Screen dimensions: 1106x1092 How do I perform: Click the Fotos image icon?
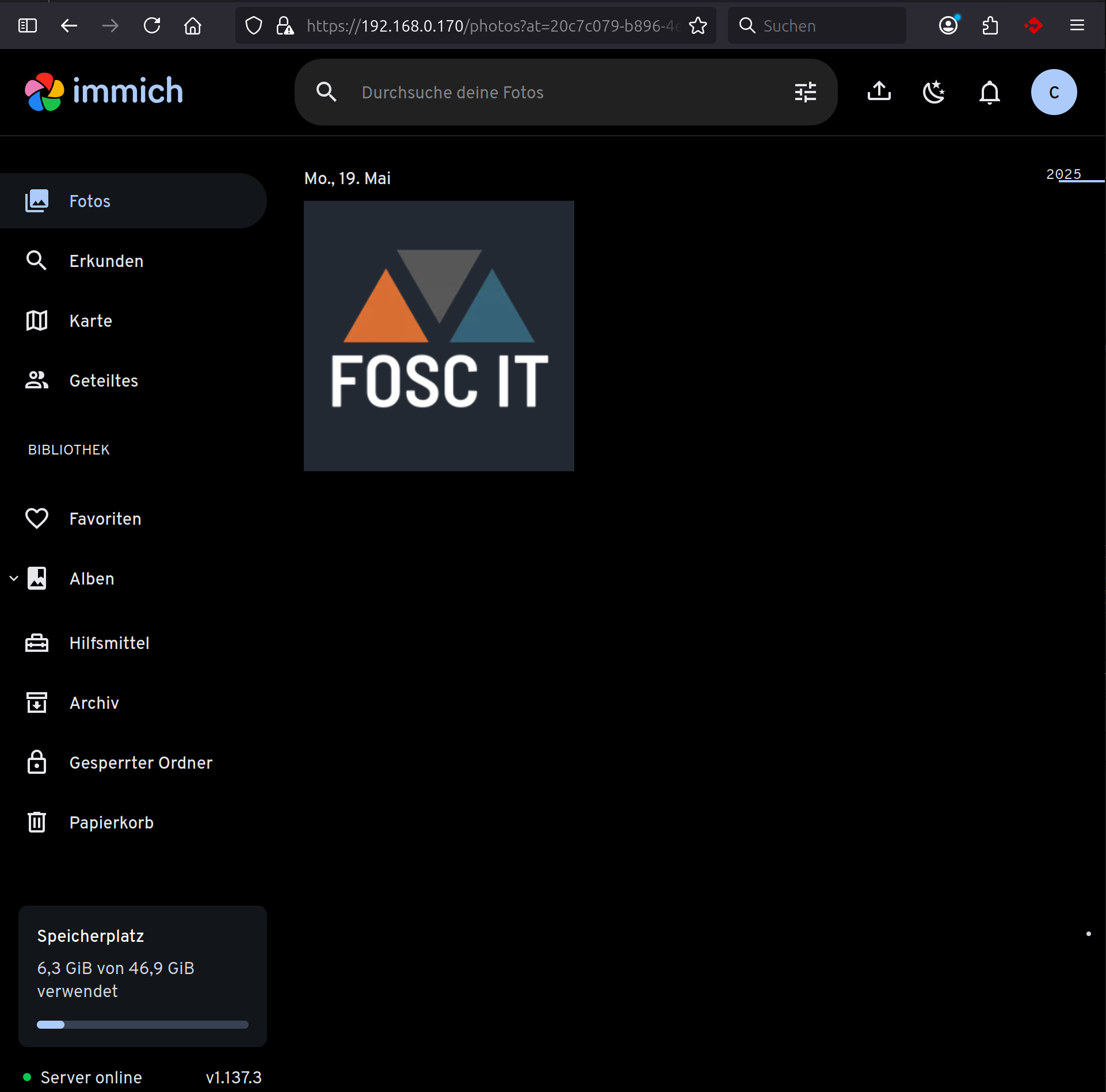[x=37, y=201]
